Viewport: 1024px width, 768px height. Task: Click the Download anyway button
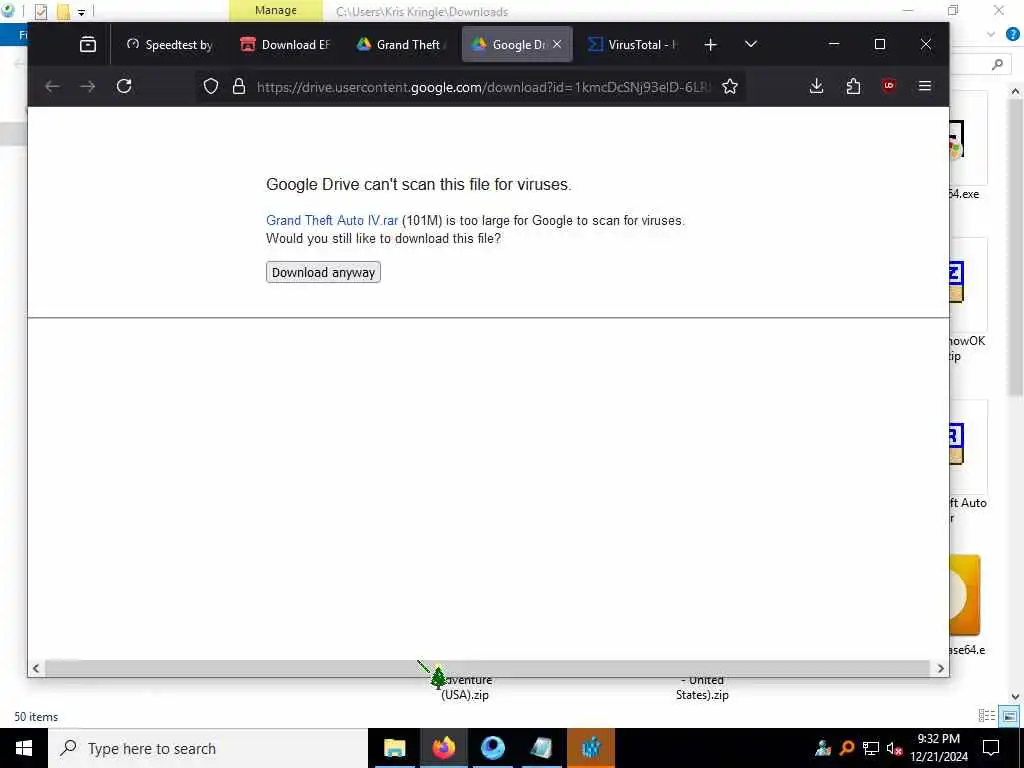323,272
